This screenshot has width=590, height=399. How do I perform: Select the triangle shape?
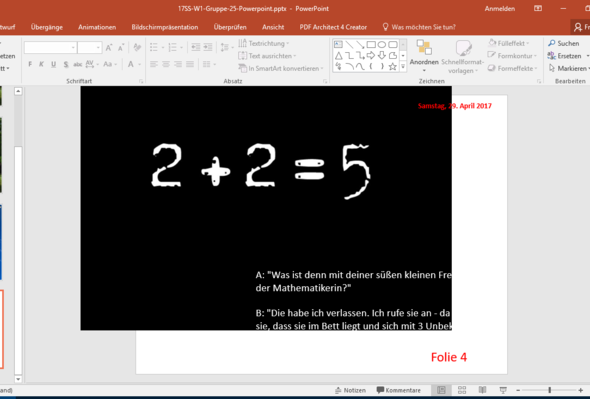tap(338, 56)
